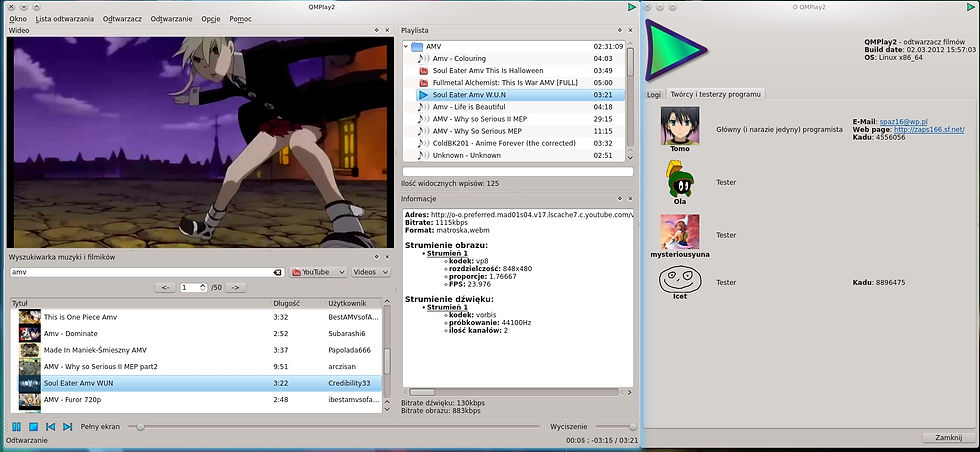
Task: Float the Wideo panel
Action: click(x=376, y=29)
